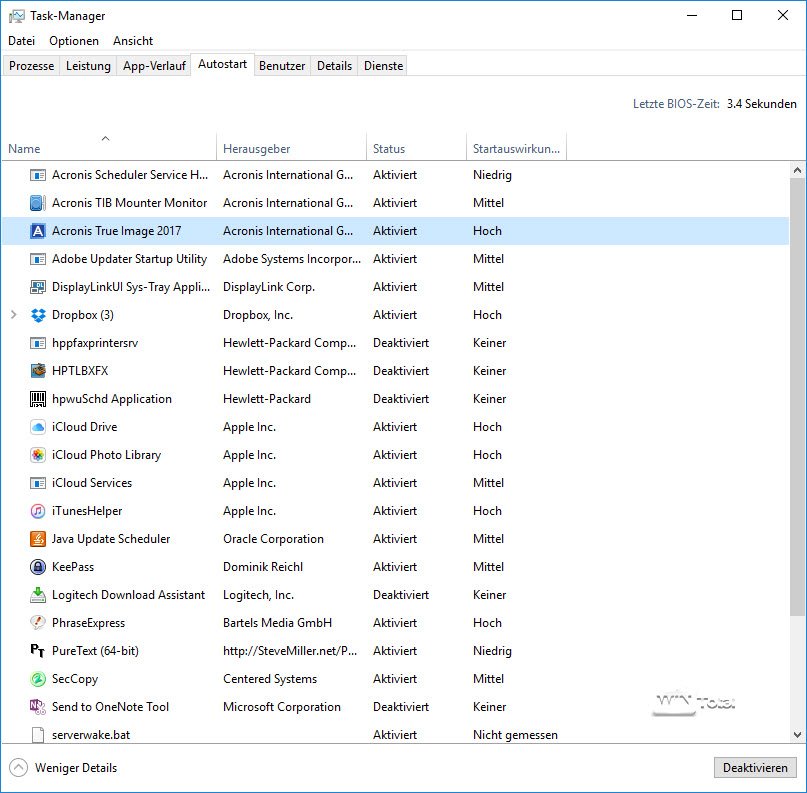Screen dimensions: 807x793
Task: Switch to the Leistung tab
Action: coord(88,66)
